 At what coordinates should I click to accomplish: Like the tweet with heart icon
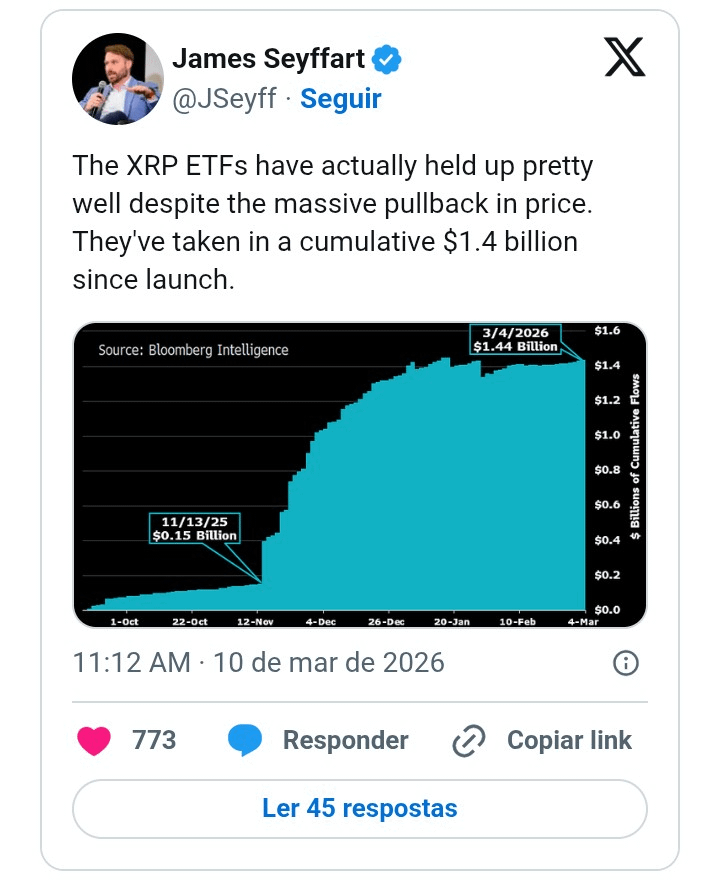coord(94,740)
